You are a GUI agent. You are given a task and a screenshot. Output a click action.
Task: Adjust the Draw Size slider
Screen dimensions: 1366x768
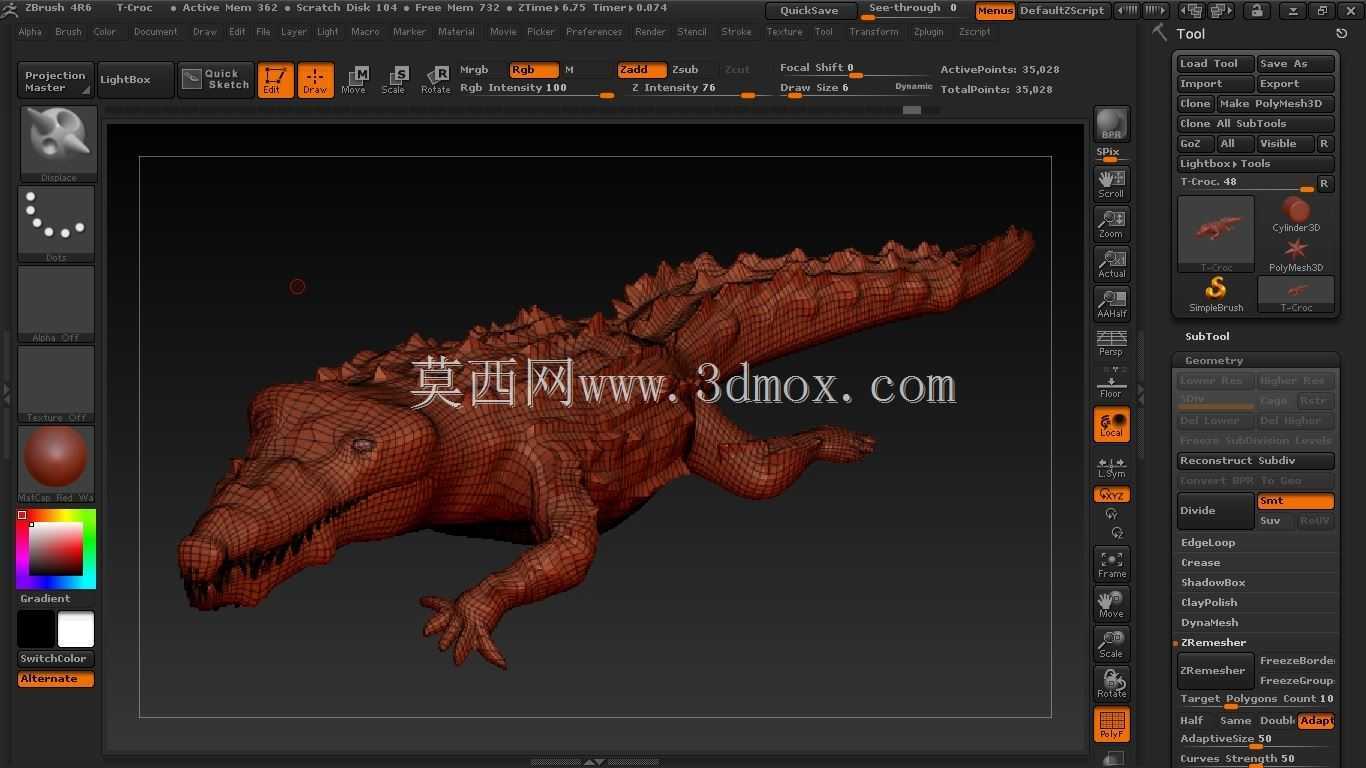tap(856, 89)
